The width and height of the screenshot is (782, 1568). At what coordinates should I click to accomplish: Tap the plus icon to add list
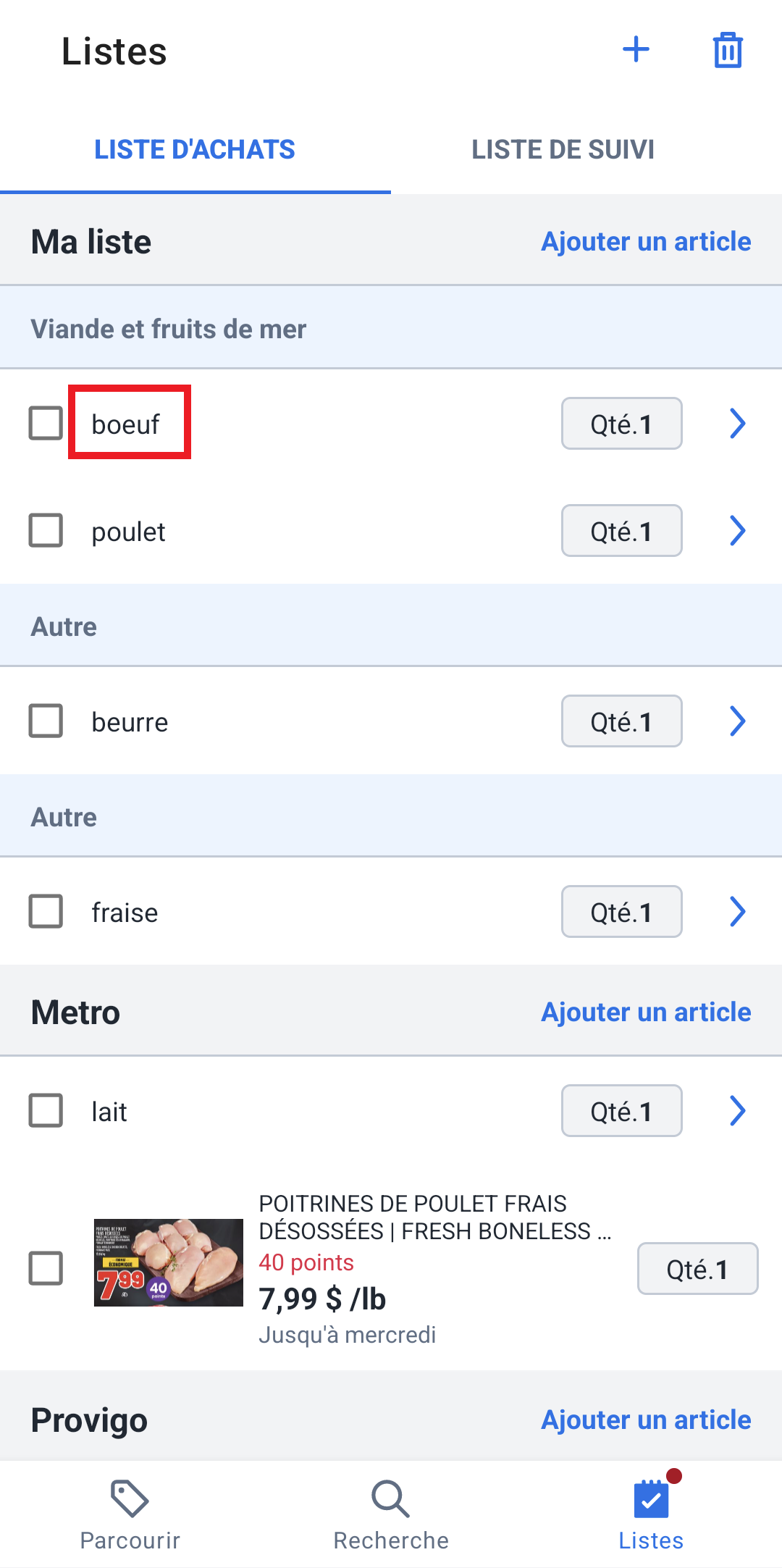pyautogui.click(x=636, y=50)
